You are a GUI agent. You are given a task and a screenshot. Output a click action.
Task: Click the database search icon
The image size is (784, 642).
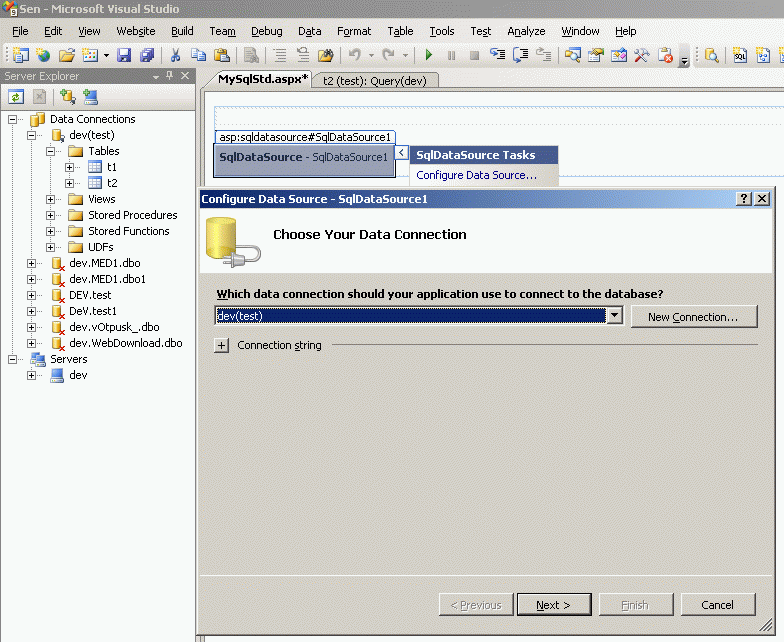[712, 55]
